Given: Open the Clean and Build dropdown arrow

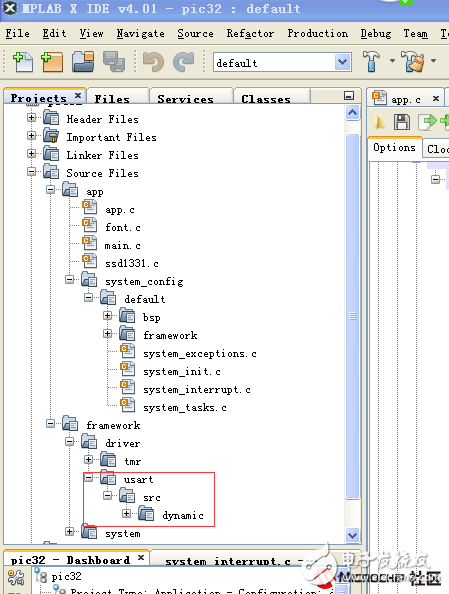Looking at the screenshot, I should coord(433,61).
